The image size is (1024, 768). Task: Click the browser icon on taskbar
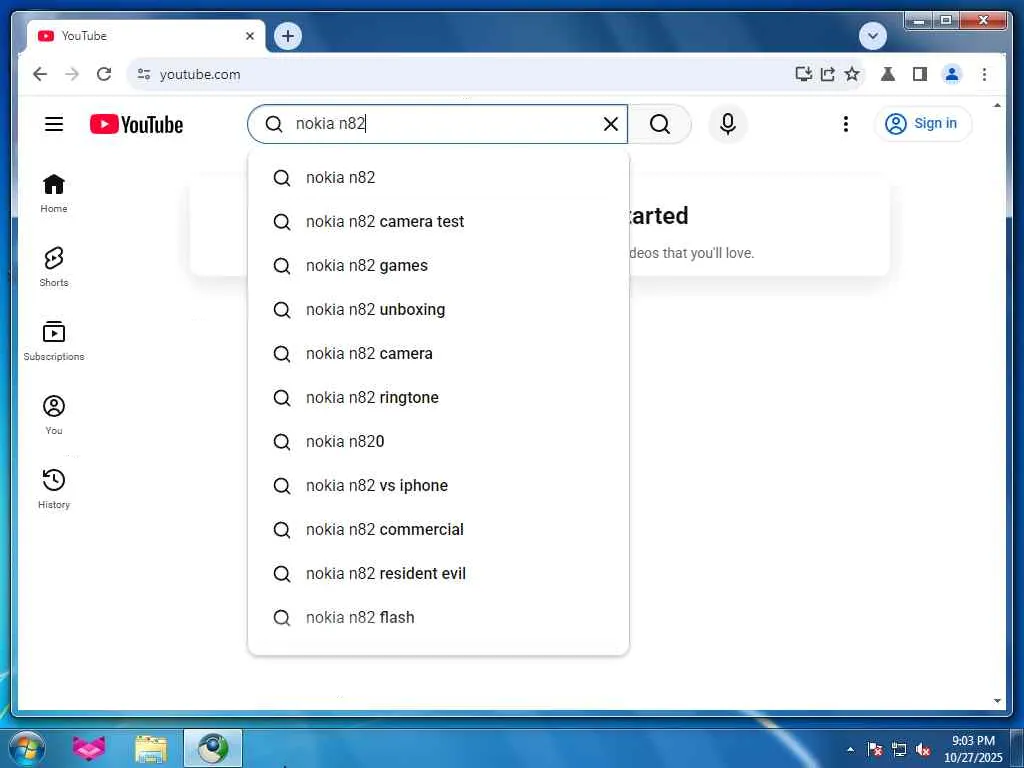coord(213,748)
